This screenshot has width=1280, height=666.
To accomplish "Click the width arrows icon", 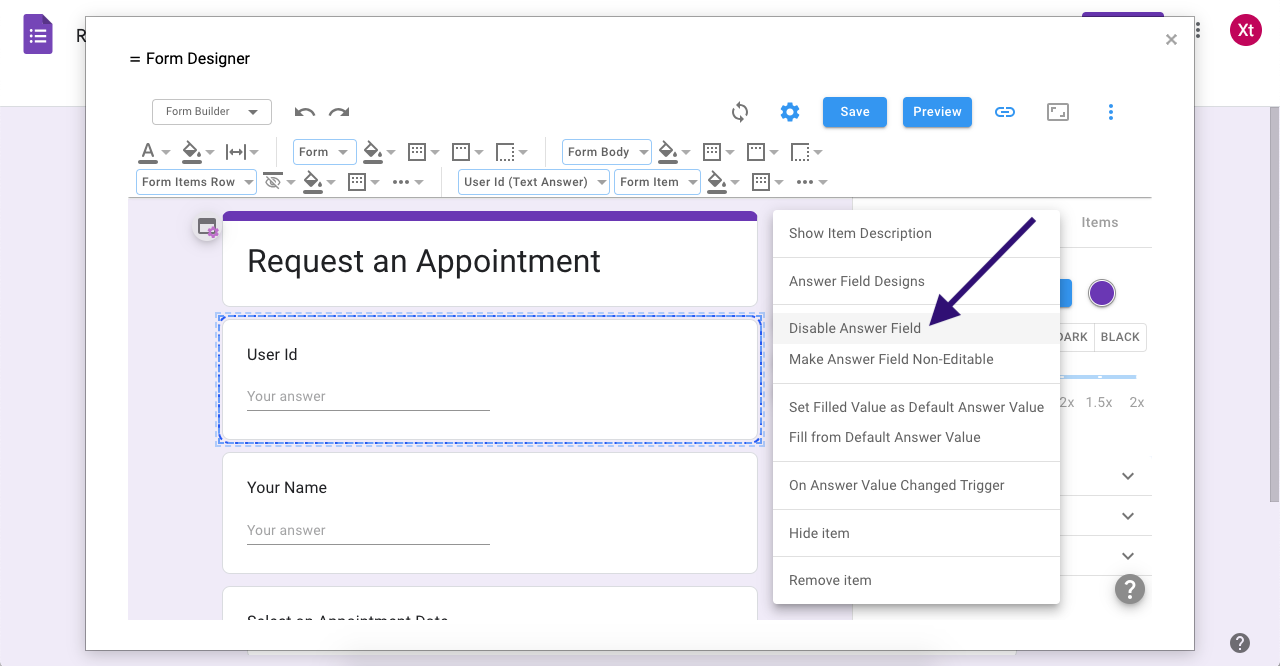I will [236, 152].
